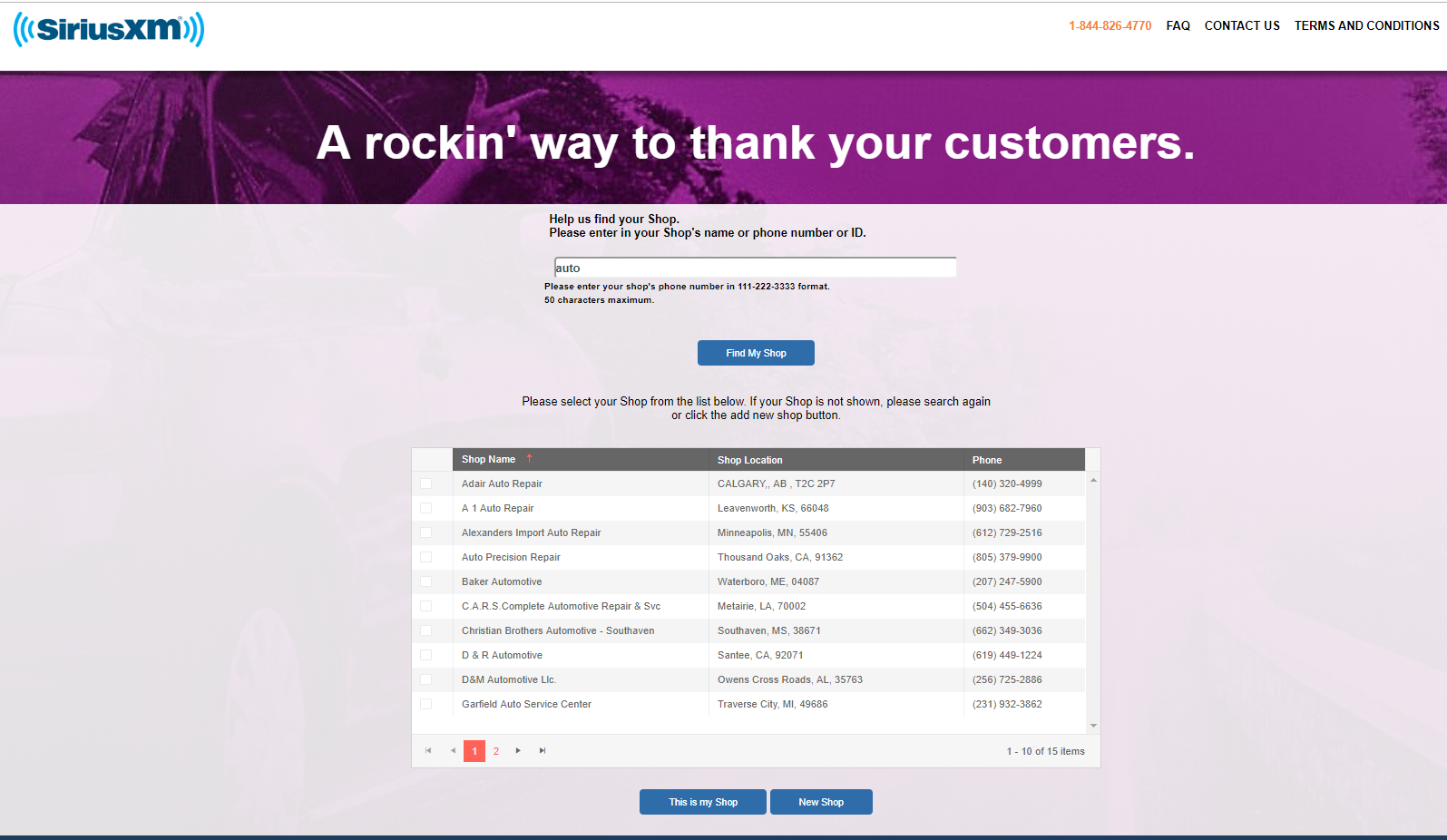The width and height of the screenshot is (1447, 840).
Task: Click location Leavenworth, KS, 66048
Action: (x=773, y=508)
